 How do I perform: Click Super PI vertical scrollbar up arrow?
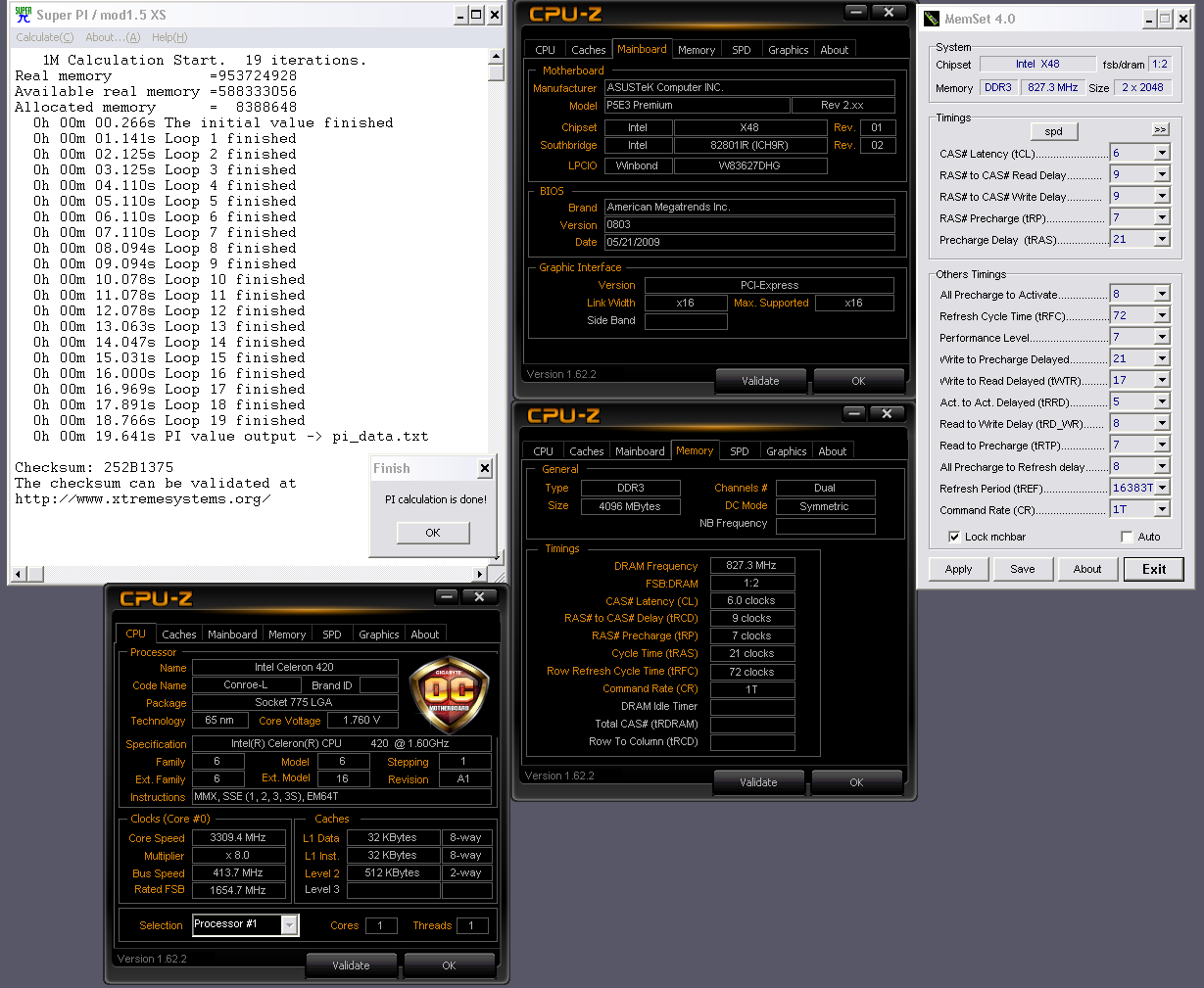(496, 57)
